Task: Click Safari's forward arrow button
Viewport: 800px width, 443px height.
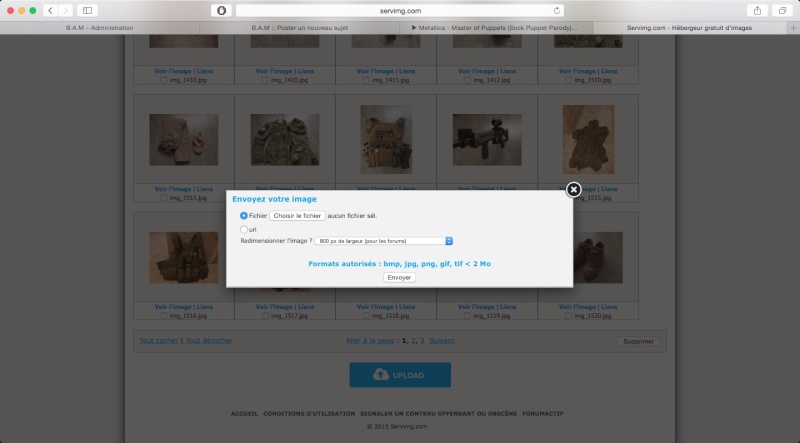Action: coord(65,10)
